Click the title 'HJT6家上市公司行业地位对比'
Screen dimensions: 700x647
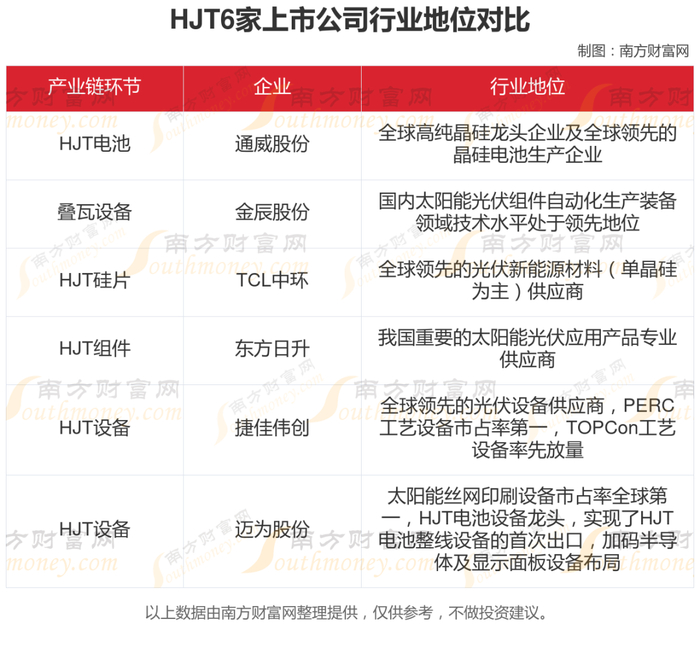pos(350,20)
